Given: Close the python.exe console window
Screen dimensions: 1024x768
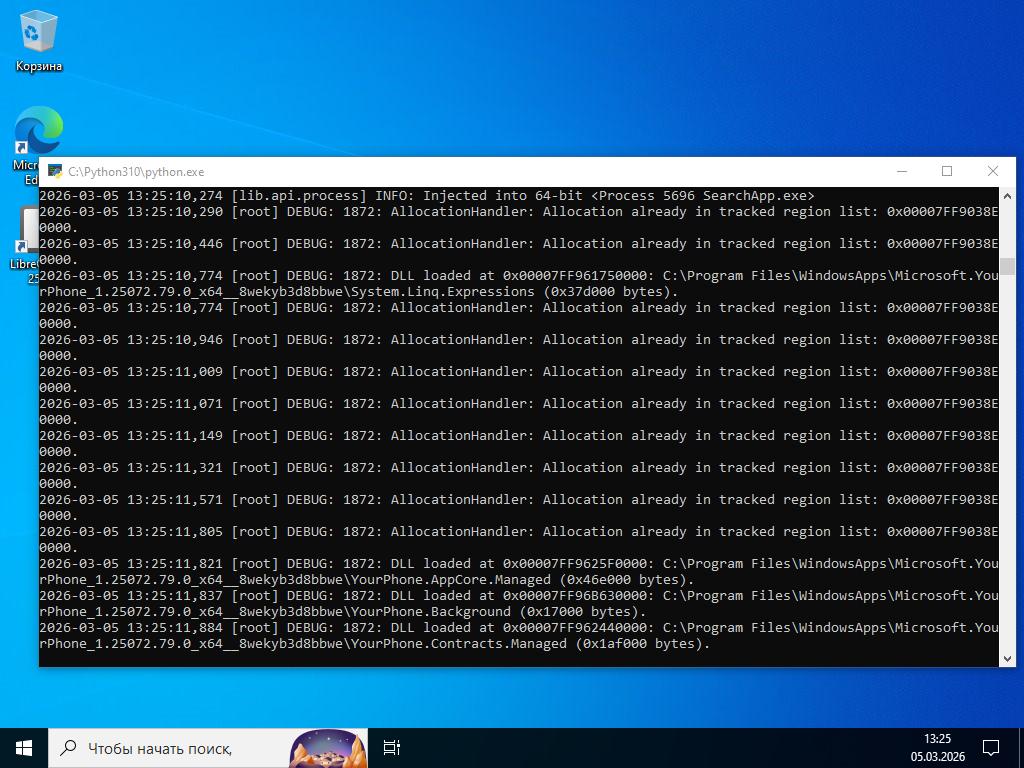Looking at the screenshot, I should (992, 171).
